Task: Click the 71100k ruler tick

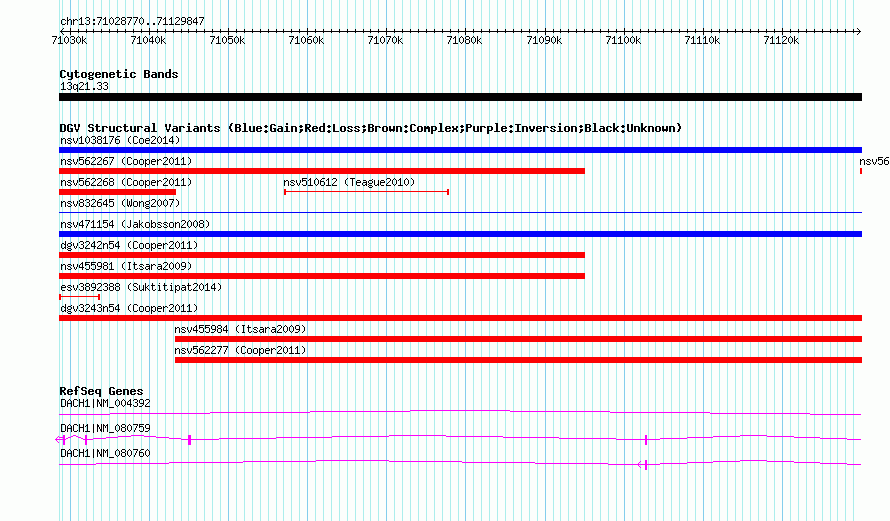Action: (624, 40)
